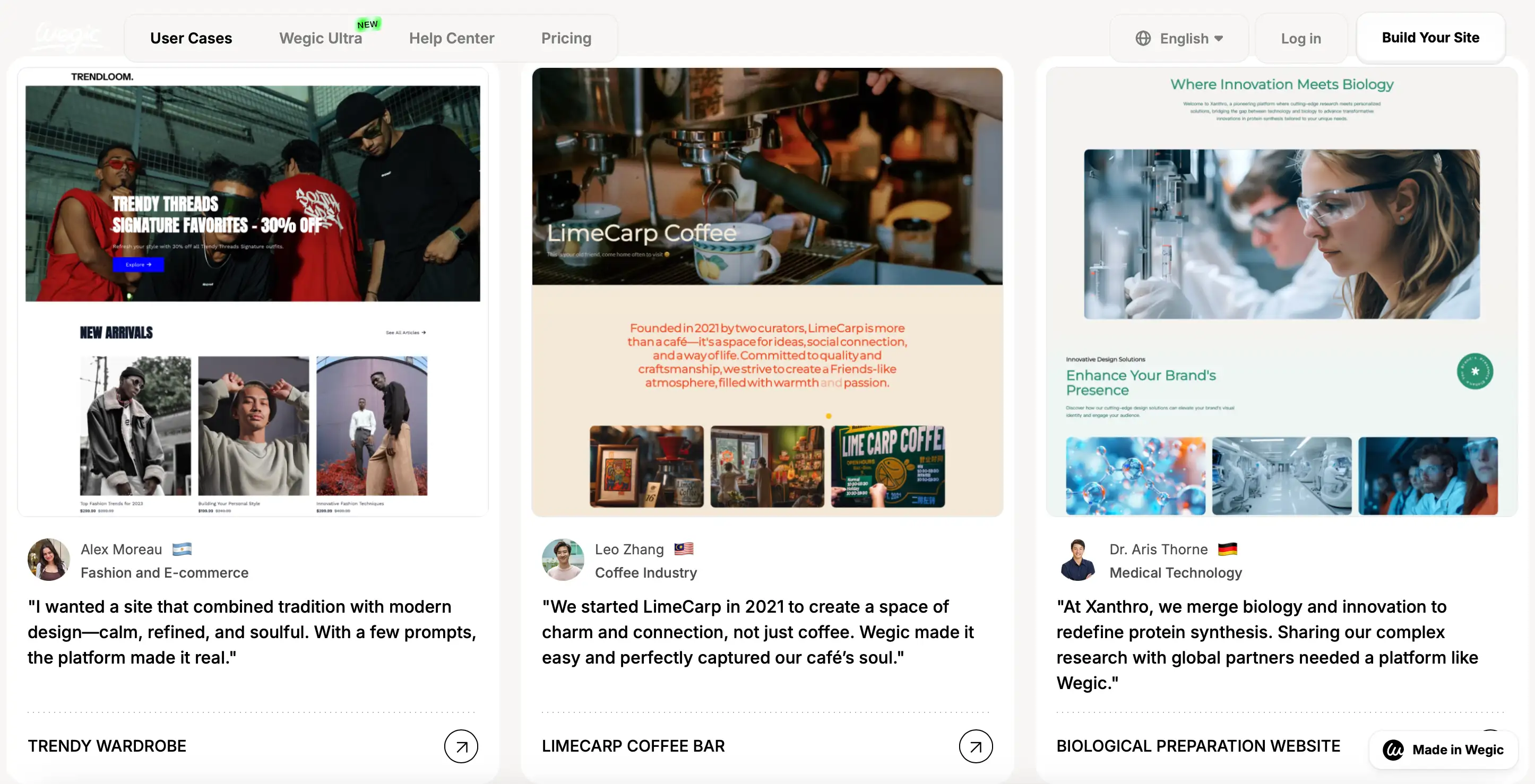Click the molecule image in biology preview
This screenshot has width=1535, height=784.
pos(1135,475)
